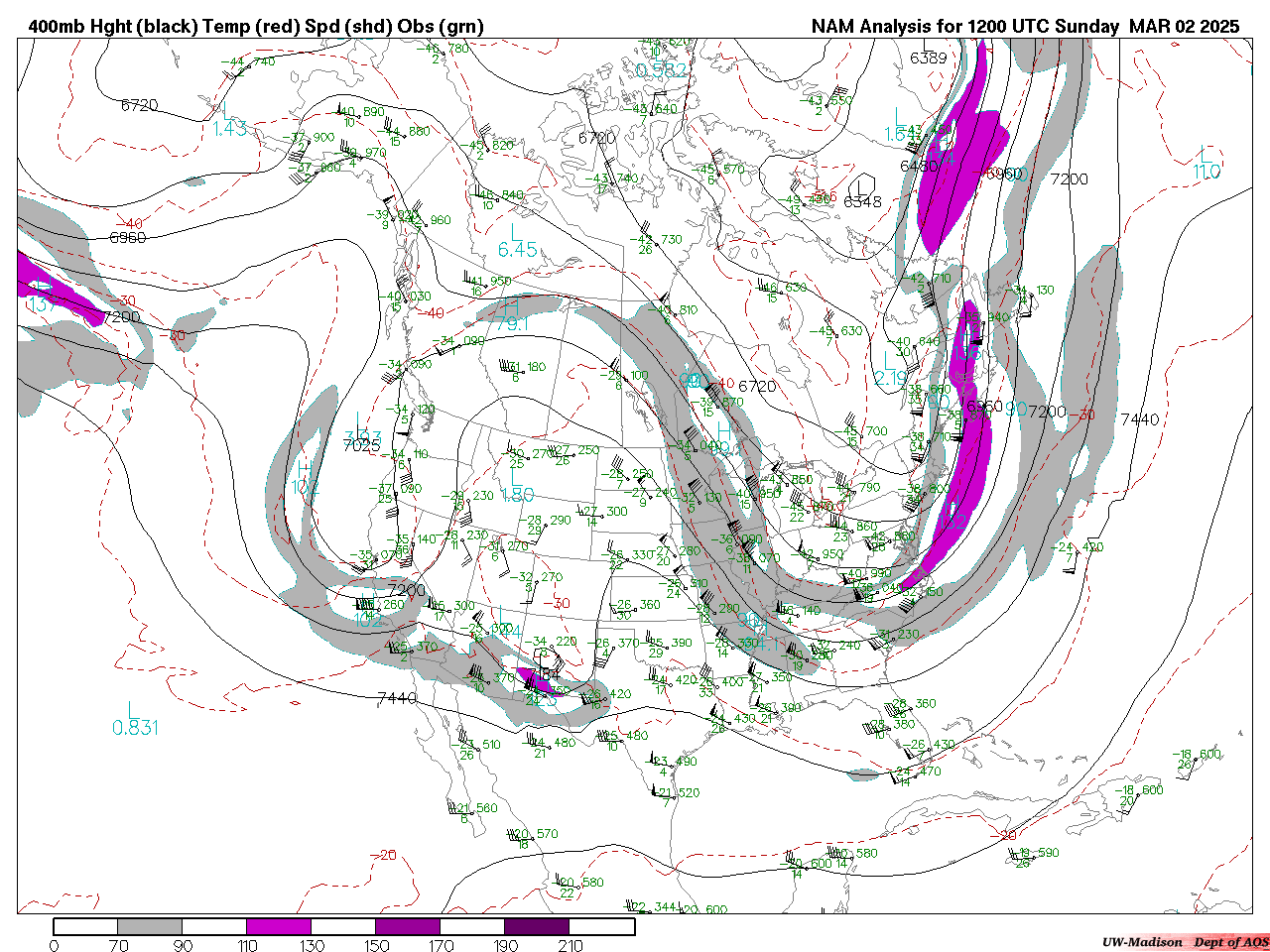1270x952 pixels.
Task: Click the 7025 height label
Action: (361, 446)
